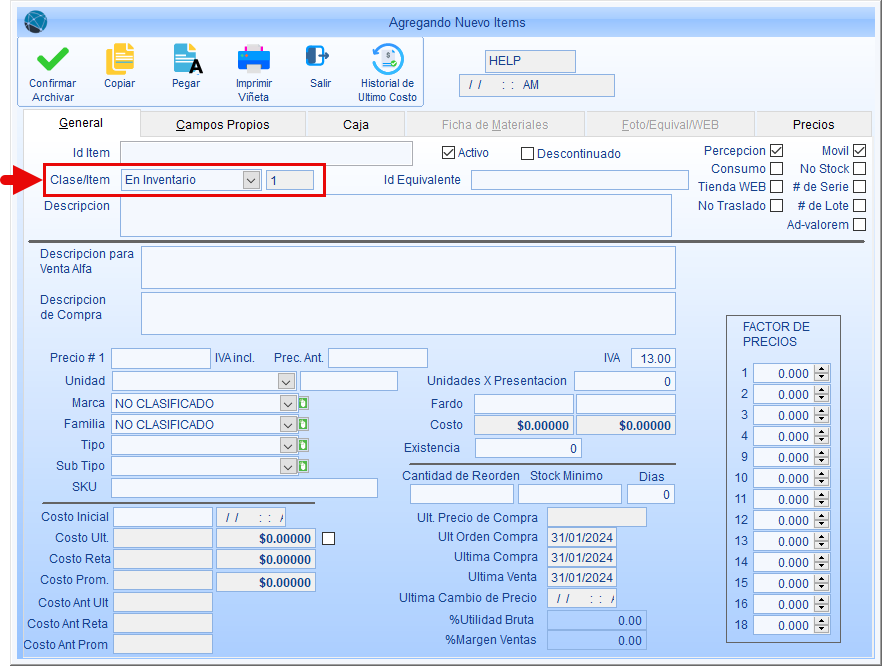Click the Ultima Venta date field
882x666 pixels.
click(x=582, y=577)
